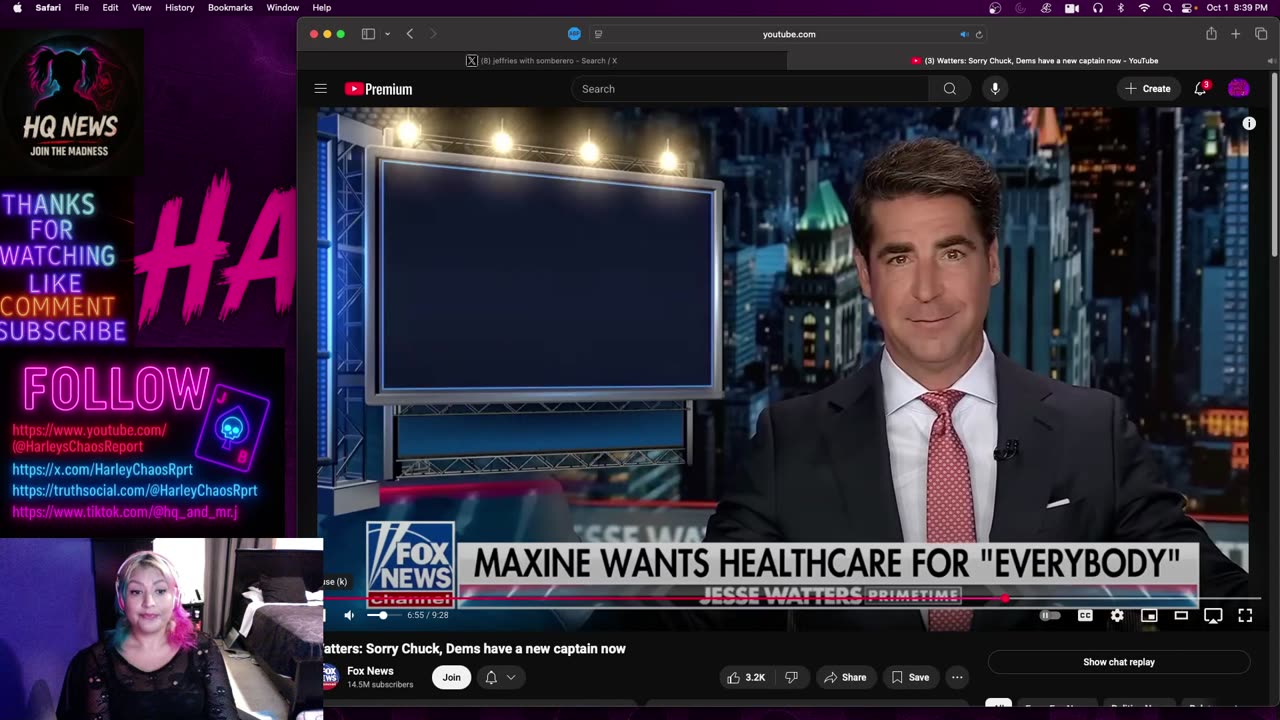Cast video with the AirPlay icon
The height and width of the screenshot is (720, 1280).
[1213, 615]
